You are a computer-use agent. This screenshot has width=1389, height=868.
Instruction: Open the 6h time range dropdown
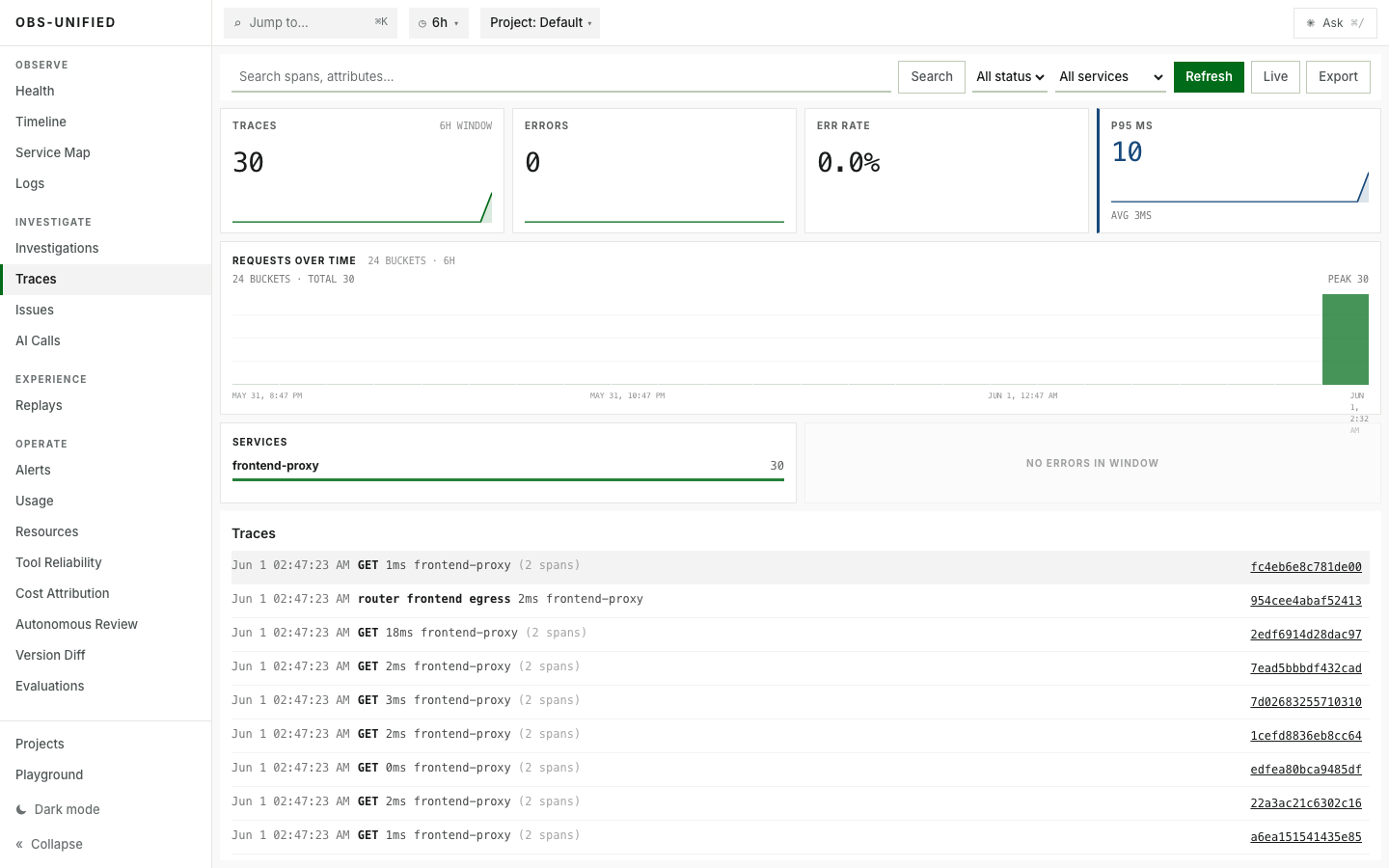[x=439, y=23]
